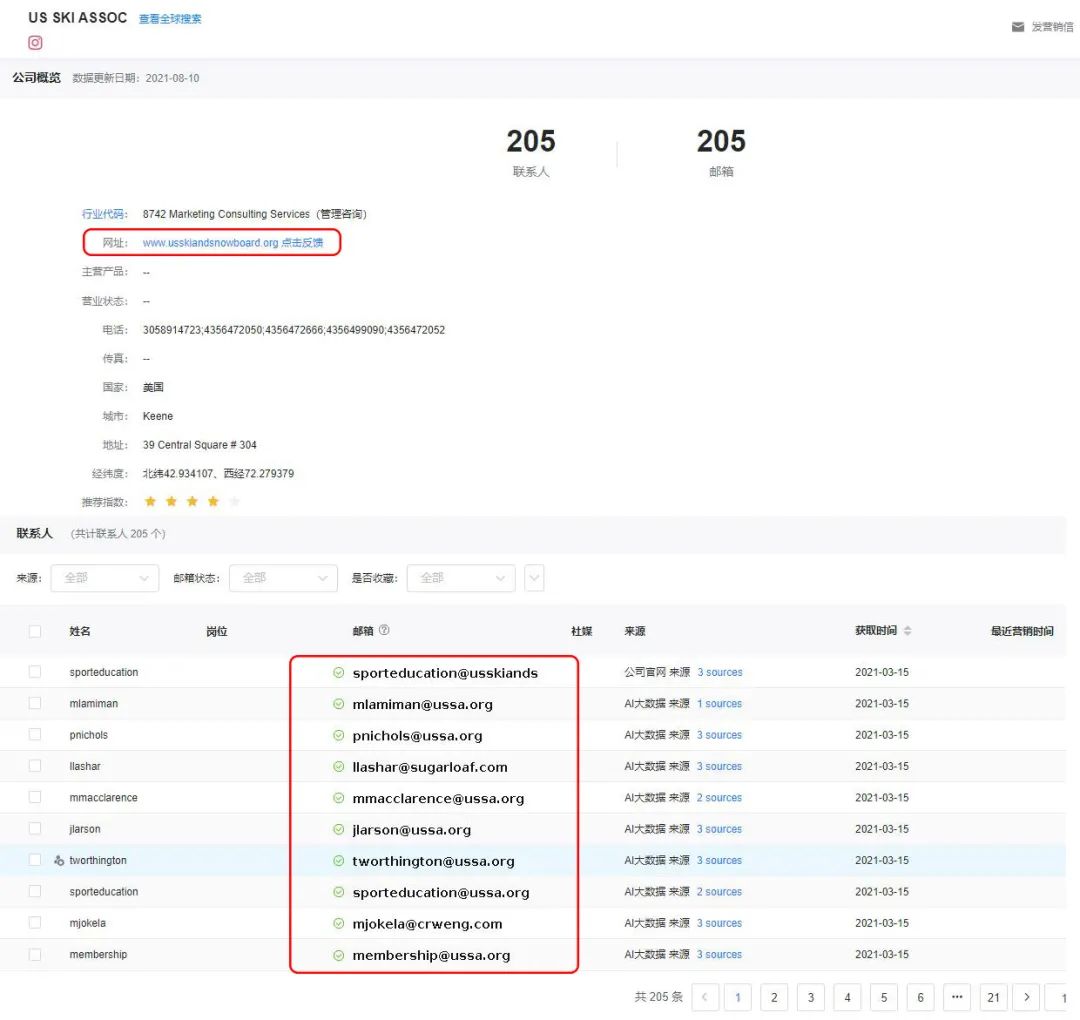Go to next page arrow in pagination
This screenshot has width=1080, height=1020.
tap(1026, 997)
